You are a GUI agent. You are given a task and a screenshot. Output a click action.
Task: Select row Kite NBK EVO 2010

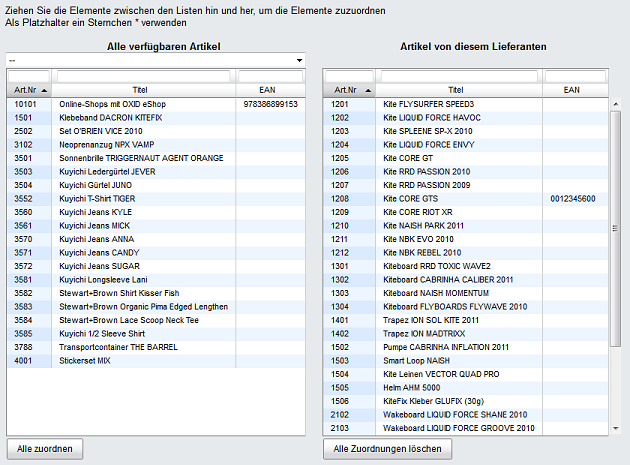click(x=466, y=240)
